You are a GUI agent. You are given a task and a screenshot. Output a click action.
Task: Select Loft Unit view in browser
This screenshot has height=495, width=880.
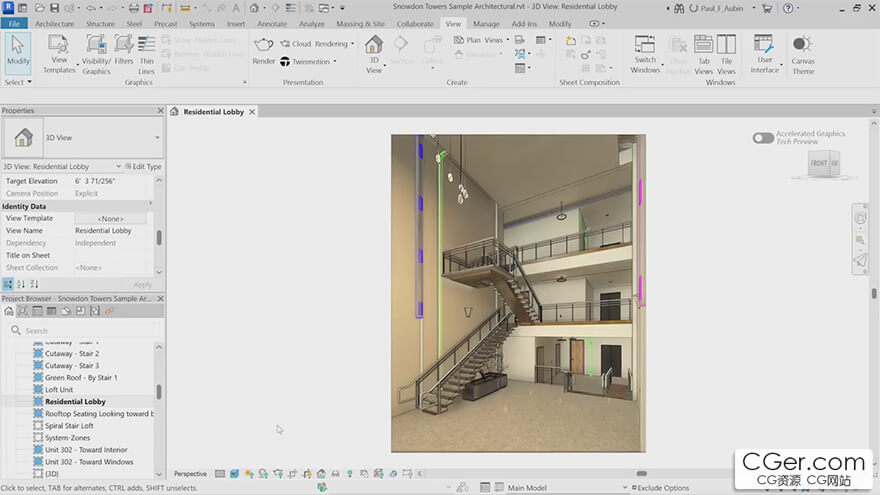tap(59, 389)
